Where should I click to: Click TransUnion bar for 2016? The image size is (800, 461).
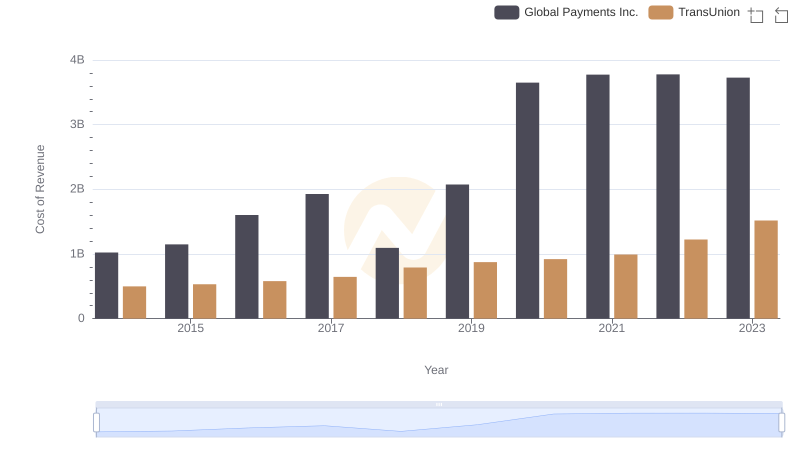(275, 300)
